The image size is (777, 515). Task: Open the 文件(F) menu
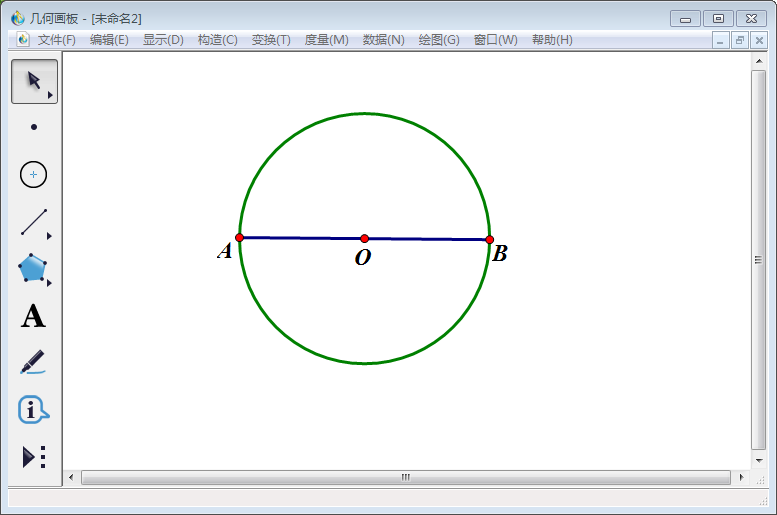57,40
